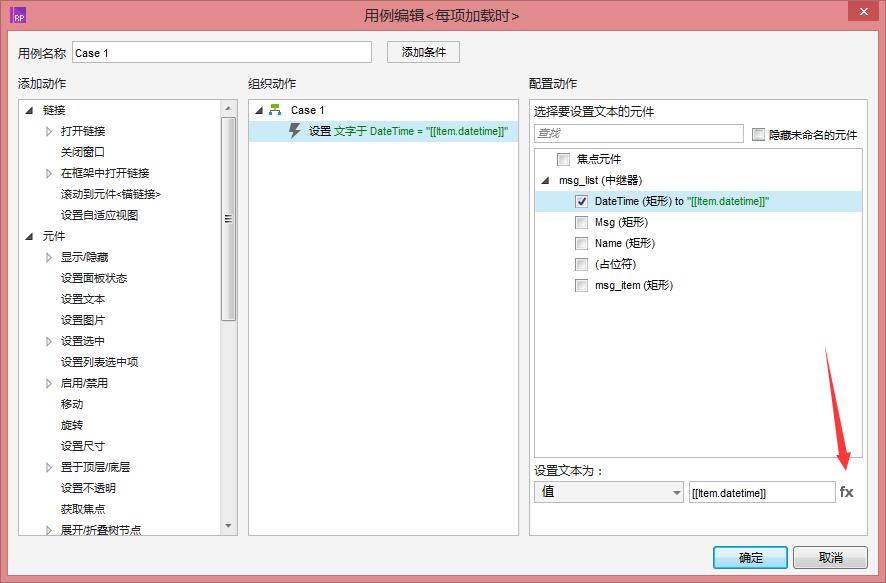Close the case editor dialog
The width and height of the screenshot is (886, 583).
[x=863, y=11]
